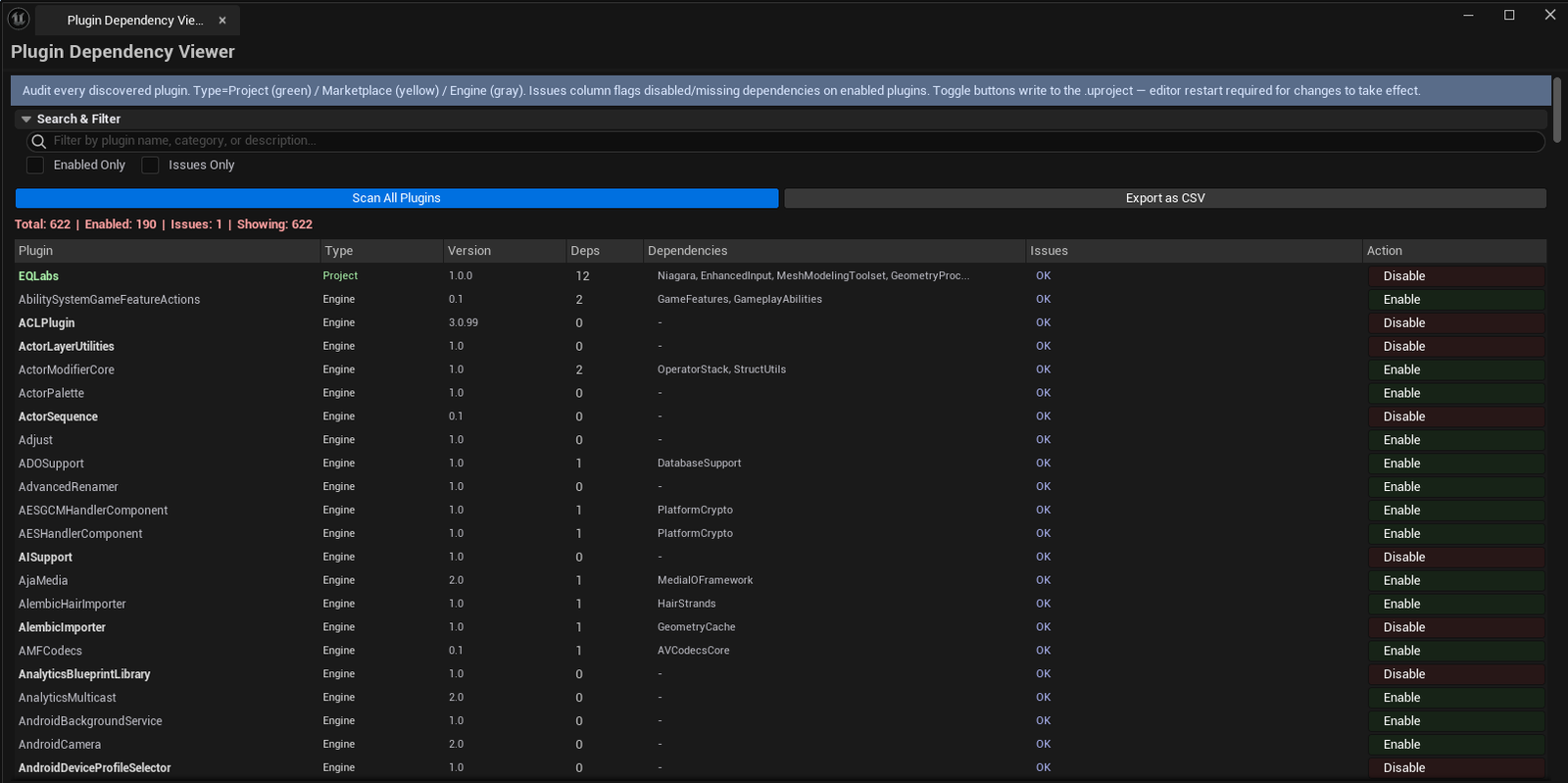
Task: Click the DatabaseSupport dependency text
Action: [699, 464]
